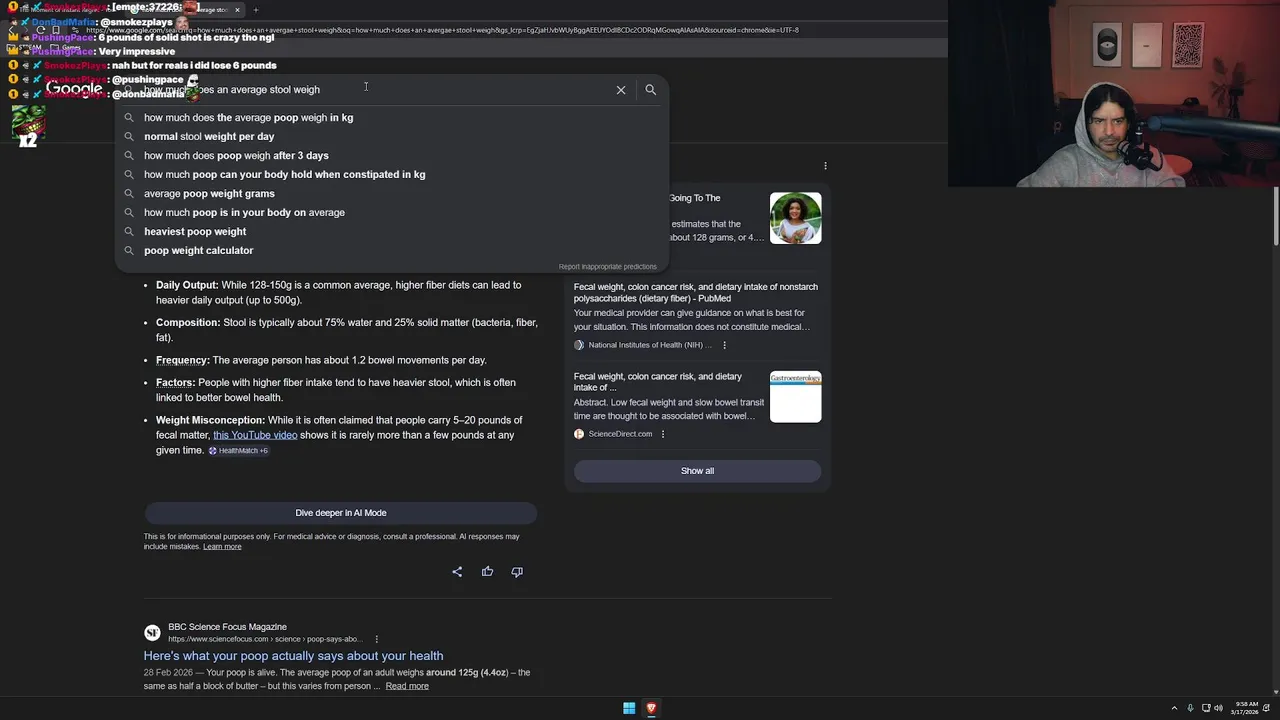Click the Gastroenterology journal thumbnail

pyautogui.click(x=796, y=397)
